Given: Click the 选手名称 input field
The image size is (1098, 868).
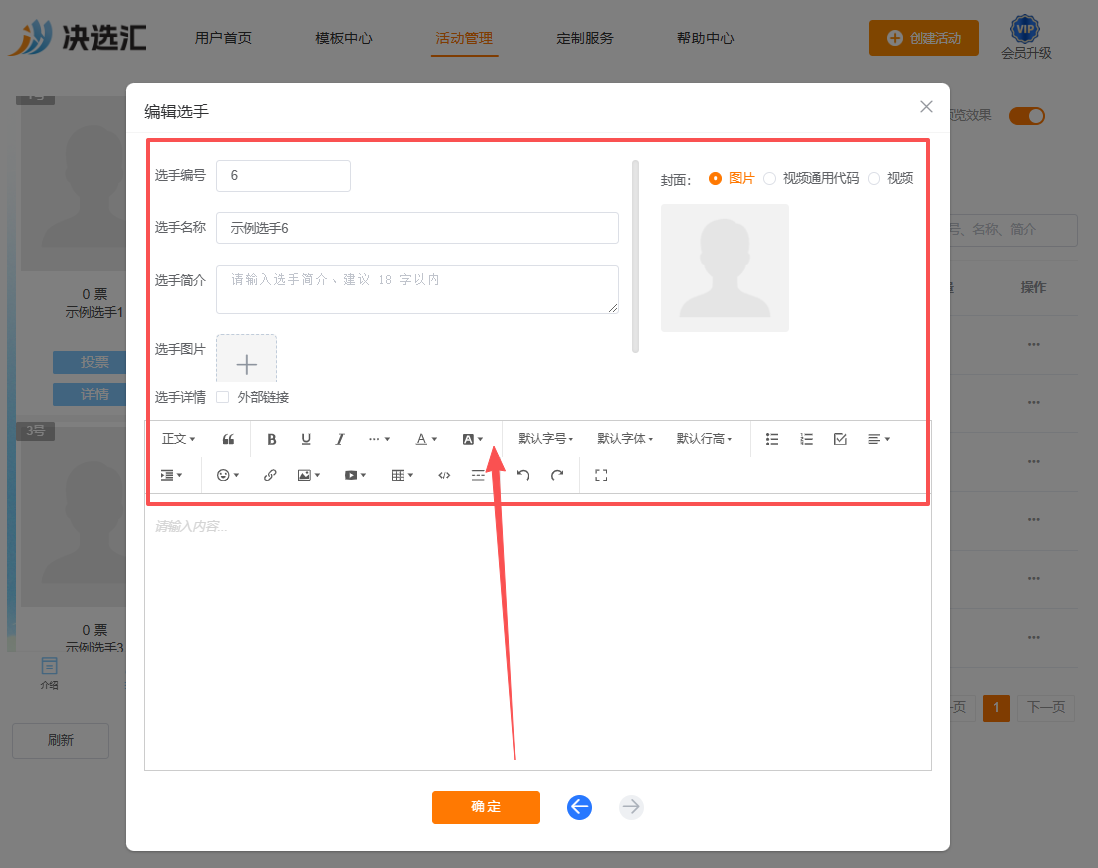Looking at the screenshot, I should pos(417,228).
